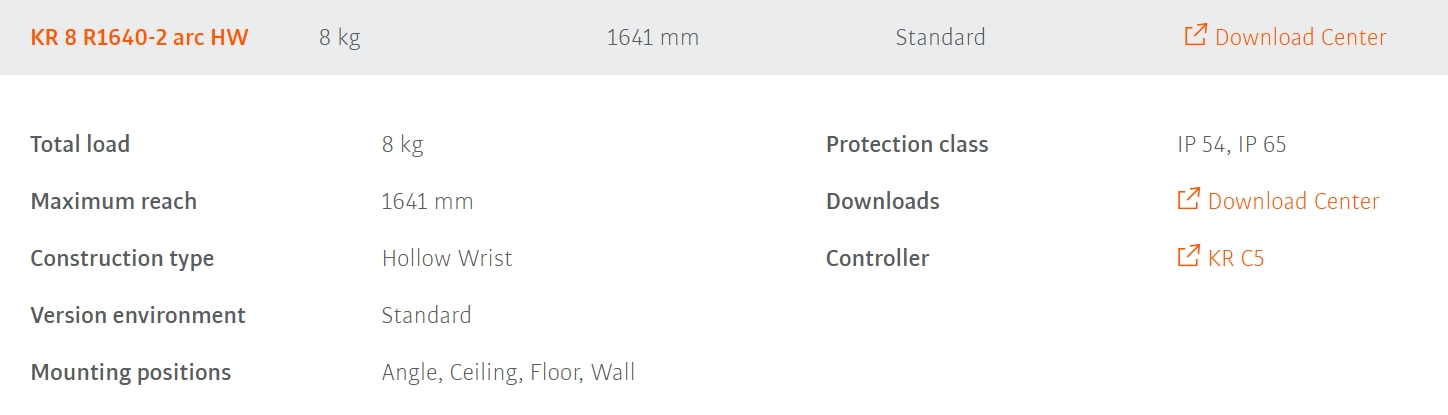Open the KR C5 controller link

point(1236,258)
